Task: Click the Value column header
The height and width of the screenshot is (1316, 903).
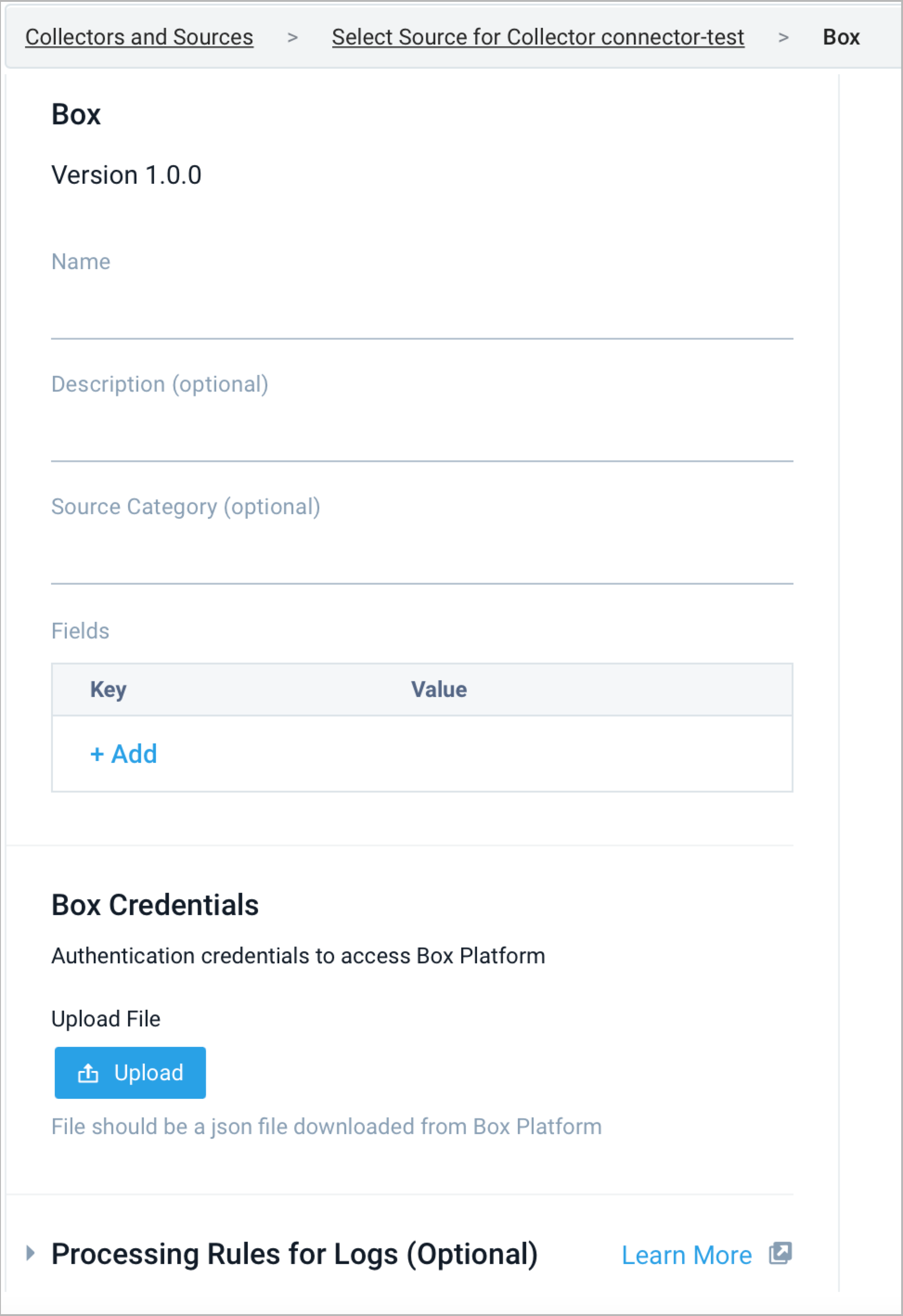Action: coord(439,689)
